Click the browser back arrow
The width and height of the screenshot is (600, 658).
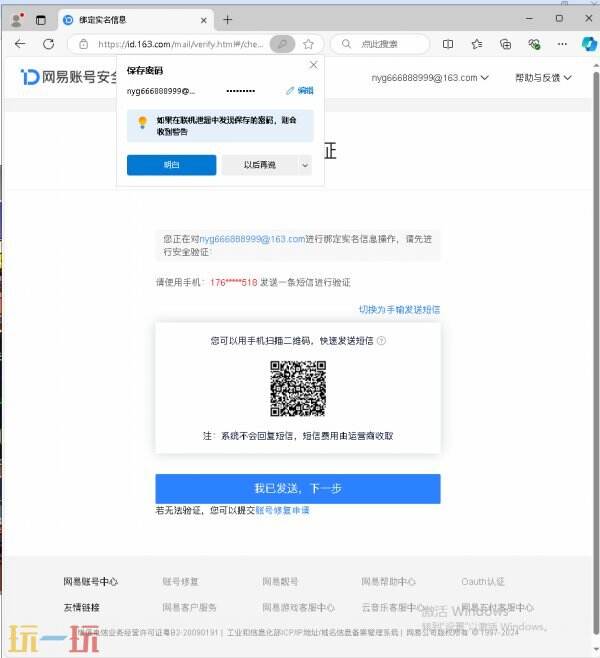20,44
